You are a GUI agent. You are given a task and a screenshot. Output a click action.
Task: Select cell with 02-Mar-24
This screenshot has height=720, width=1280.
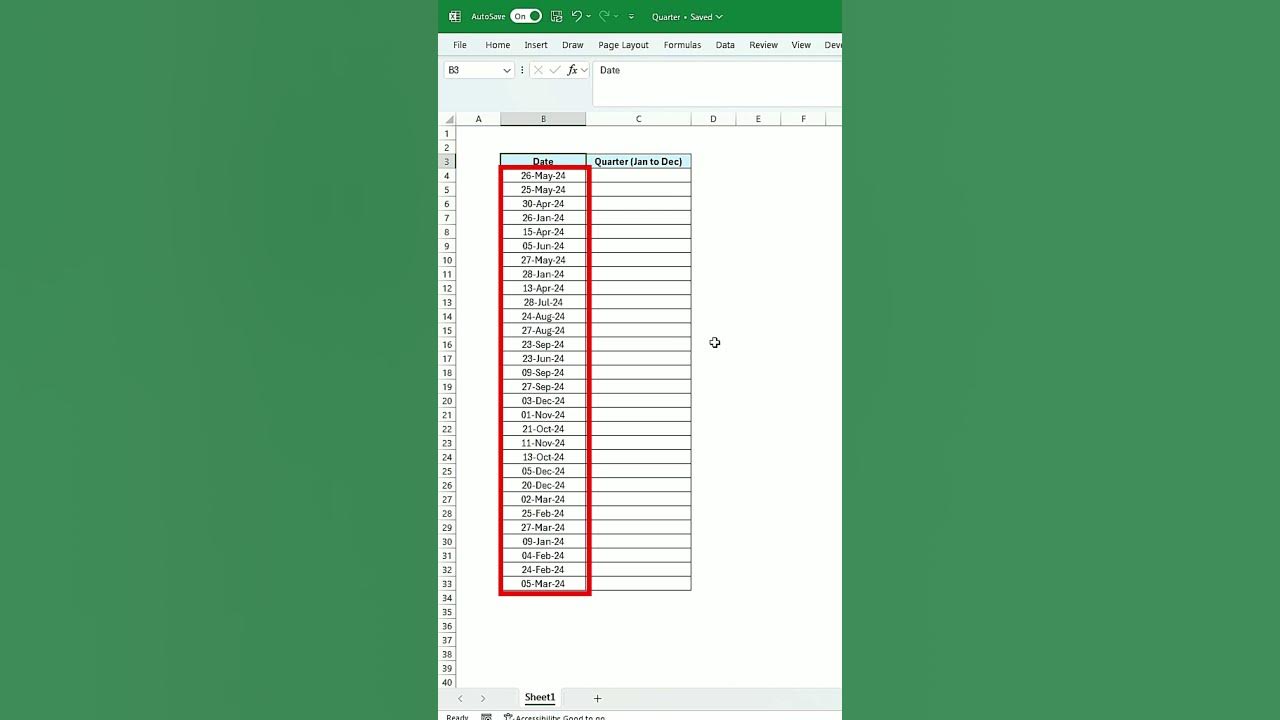pyautogui.click(x=543, y=499)
